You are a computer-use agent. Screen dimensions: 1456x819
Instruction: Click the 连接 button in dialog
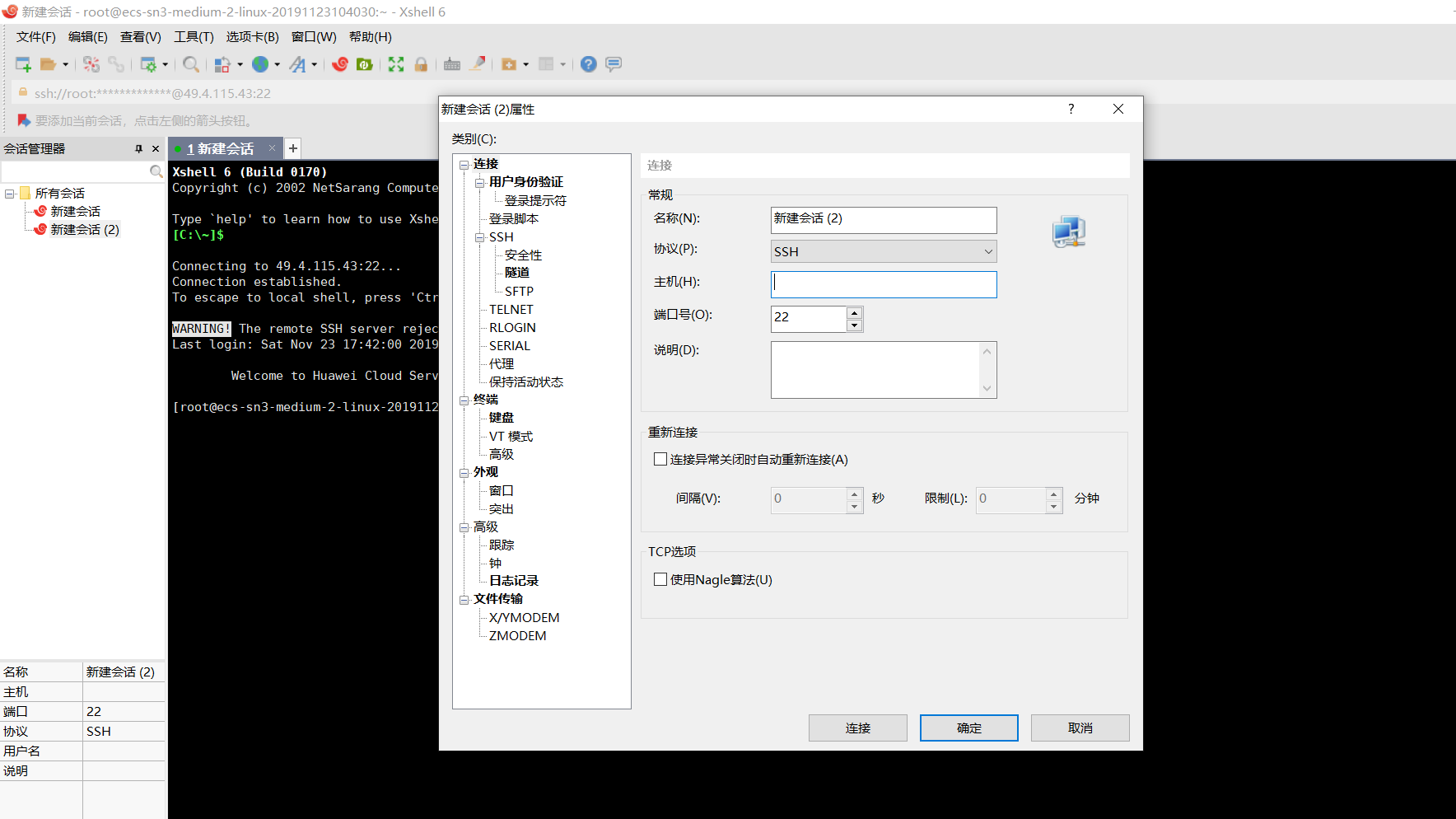pos(858,728)
